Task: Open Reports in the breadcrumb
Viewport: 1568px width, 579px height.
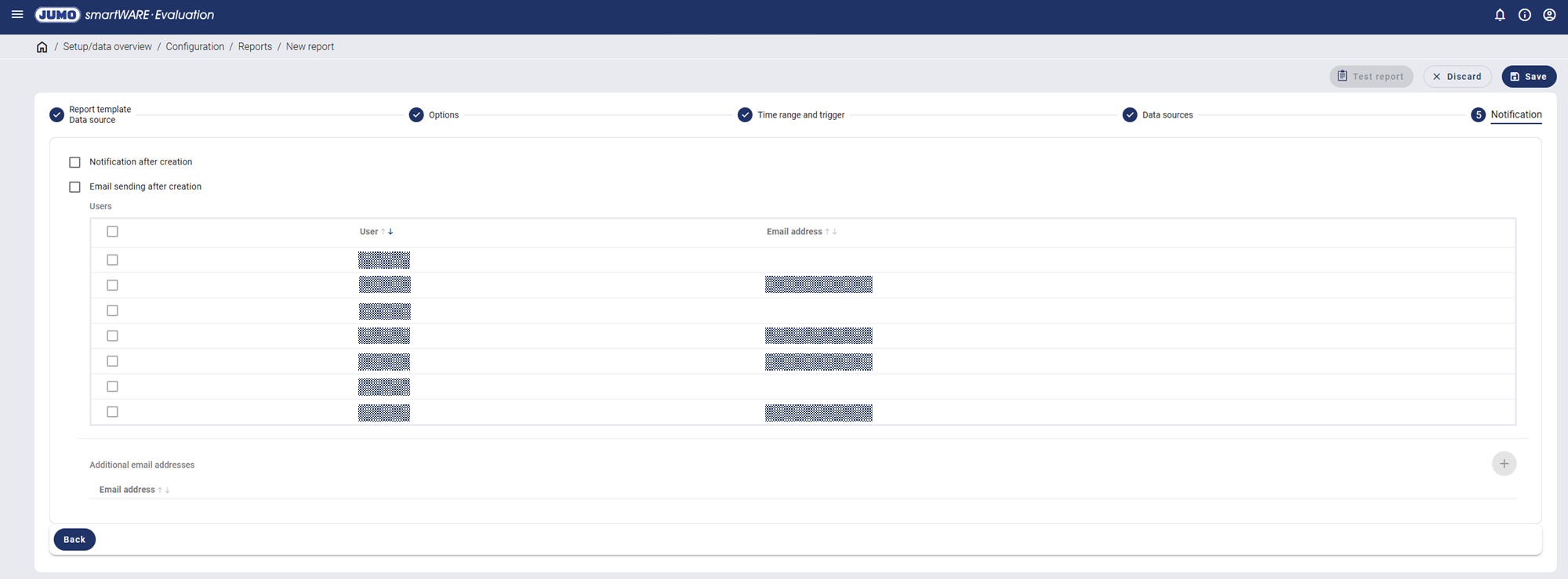Action: pyautogui.click(x=255, y=47)
